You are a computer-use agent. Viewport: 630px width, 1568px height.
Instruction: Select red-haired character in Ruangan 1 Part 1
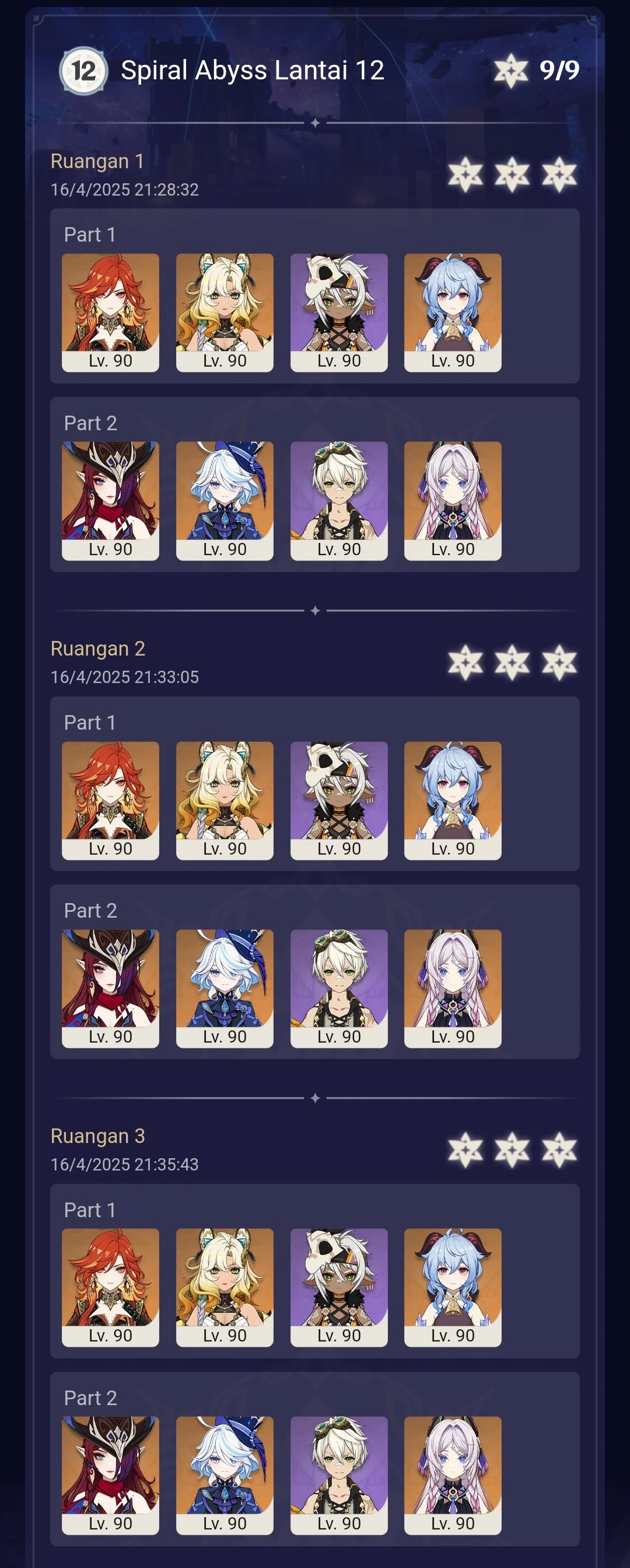111,312
